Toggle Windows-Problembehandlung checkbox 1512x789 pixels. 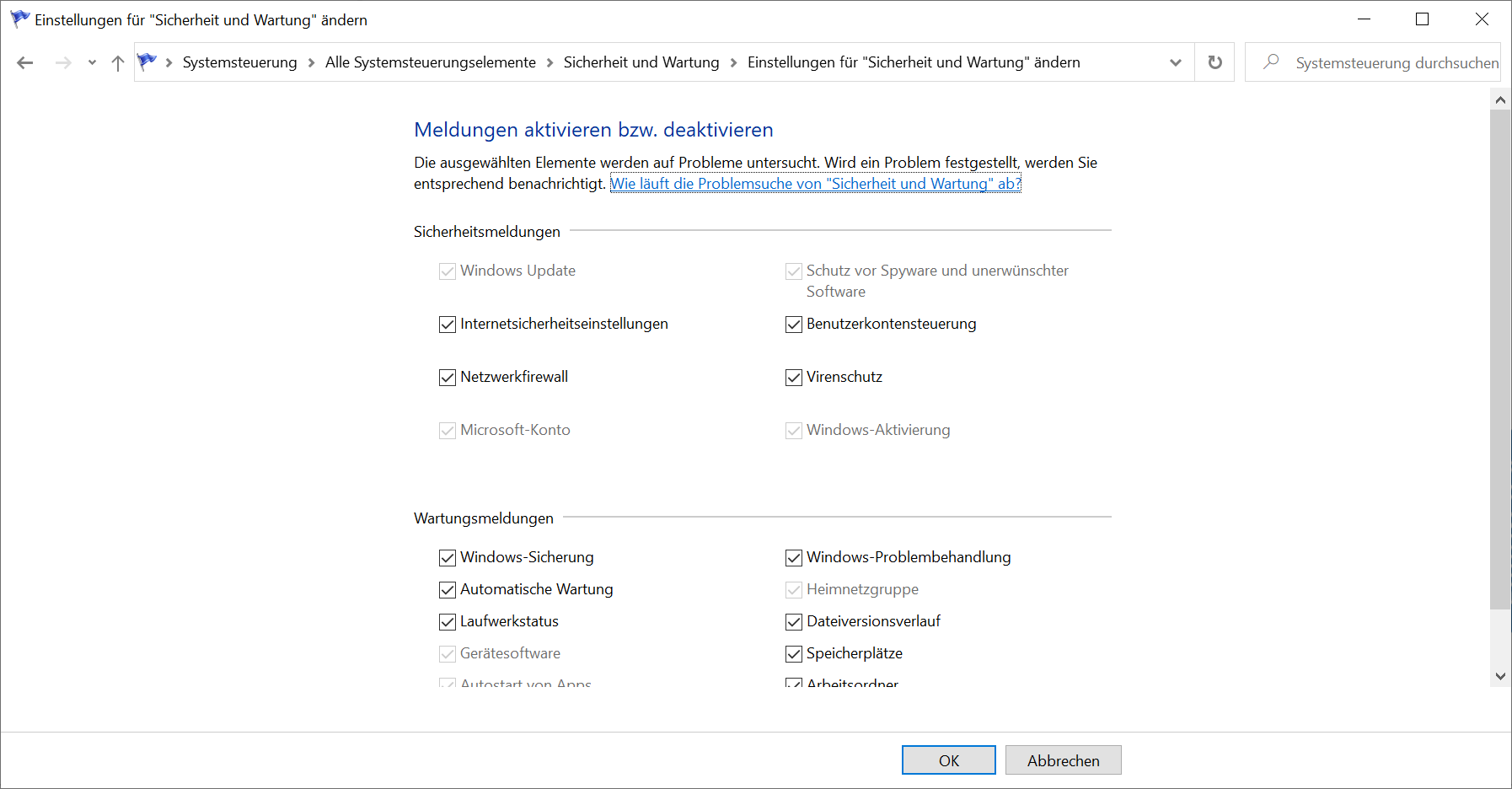coord(794,558)
